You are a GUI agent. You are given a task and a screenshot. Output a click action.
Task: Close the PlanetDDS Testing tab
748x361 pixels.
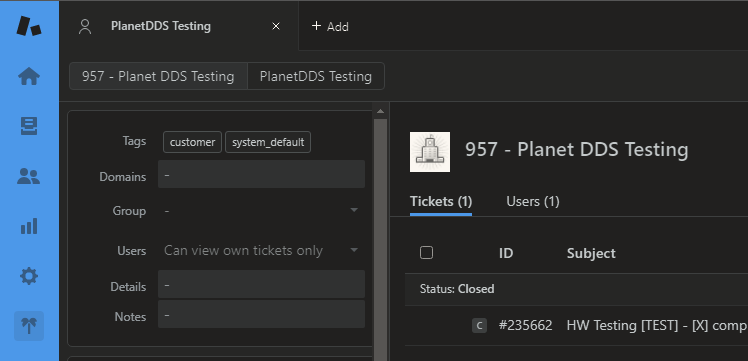[x=276, y=26]
